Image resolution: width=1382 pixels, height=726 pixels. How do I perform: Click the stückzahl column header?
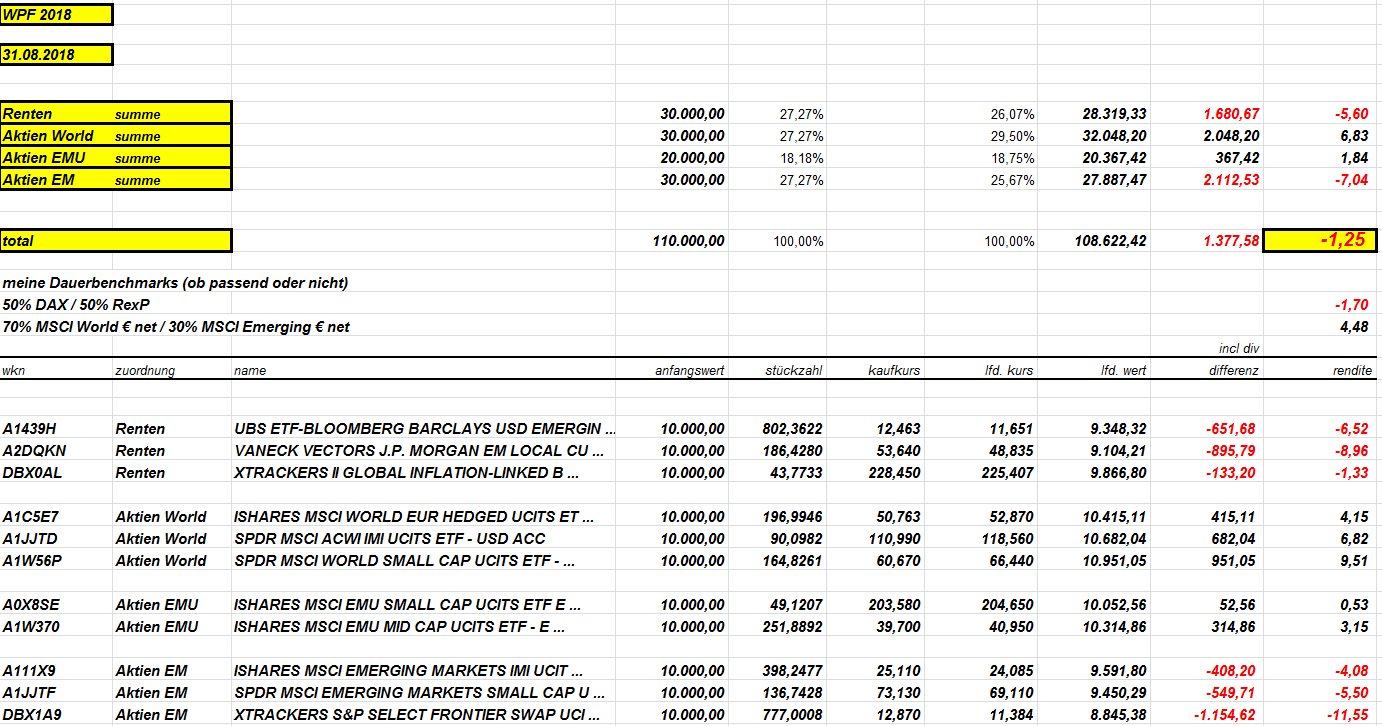[794, 370]
